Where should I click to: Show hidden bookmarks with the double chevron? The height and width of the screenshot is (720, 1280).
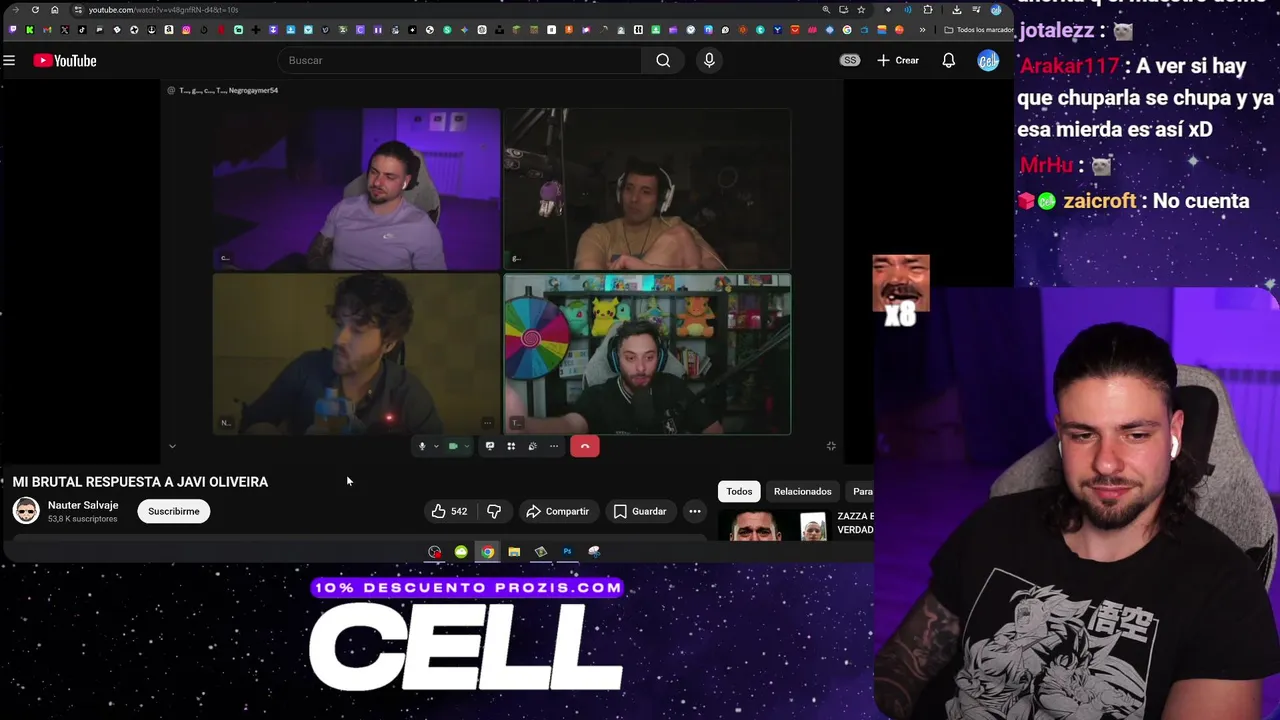coord(922,30)
